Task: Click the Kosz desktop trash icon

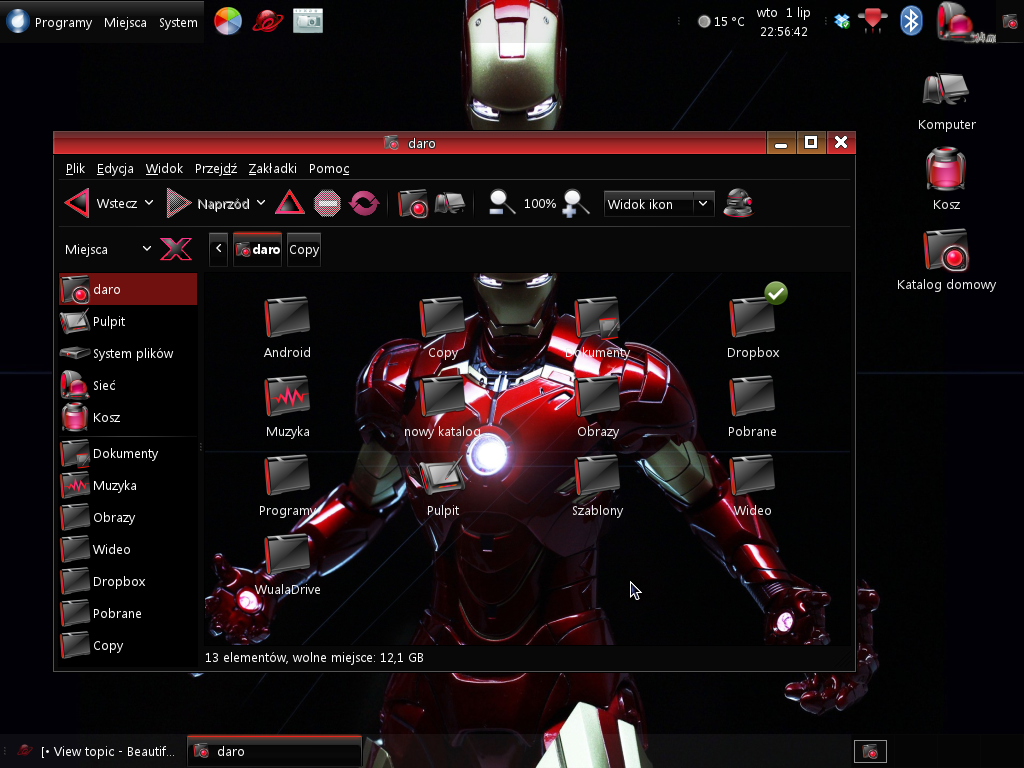Action: (946, 168)
